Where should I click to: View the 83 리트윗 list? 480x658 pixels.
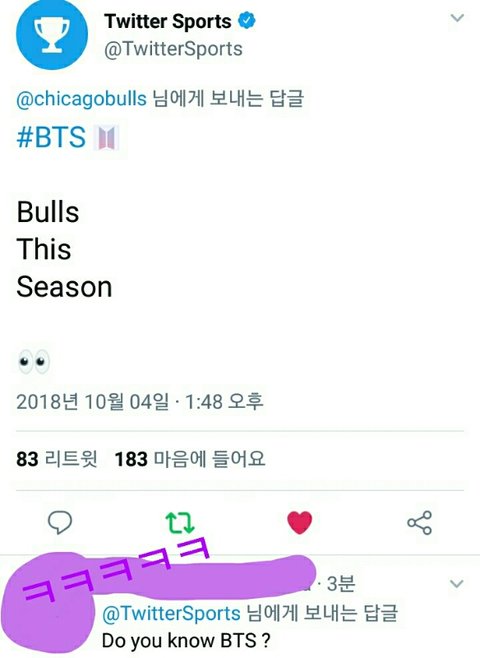(x=57, y=459)
